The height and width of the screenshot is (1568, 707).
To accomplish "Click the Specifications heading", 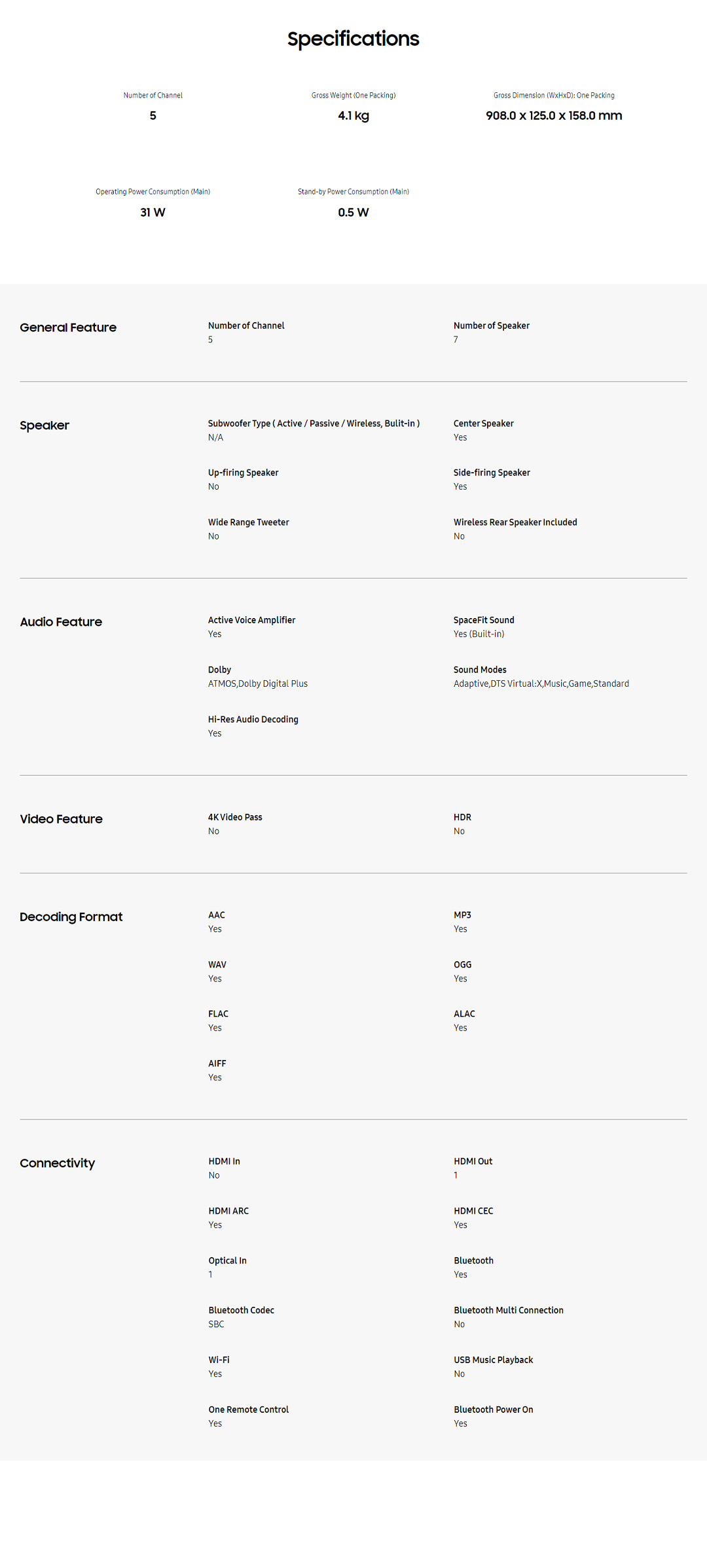I will 353,39.
